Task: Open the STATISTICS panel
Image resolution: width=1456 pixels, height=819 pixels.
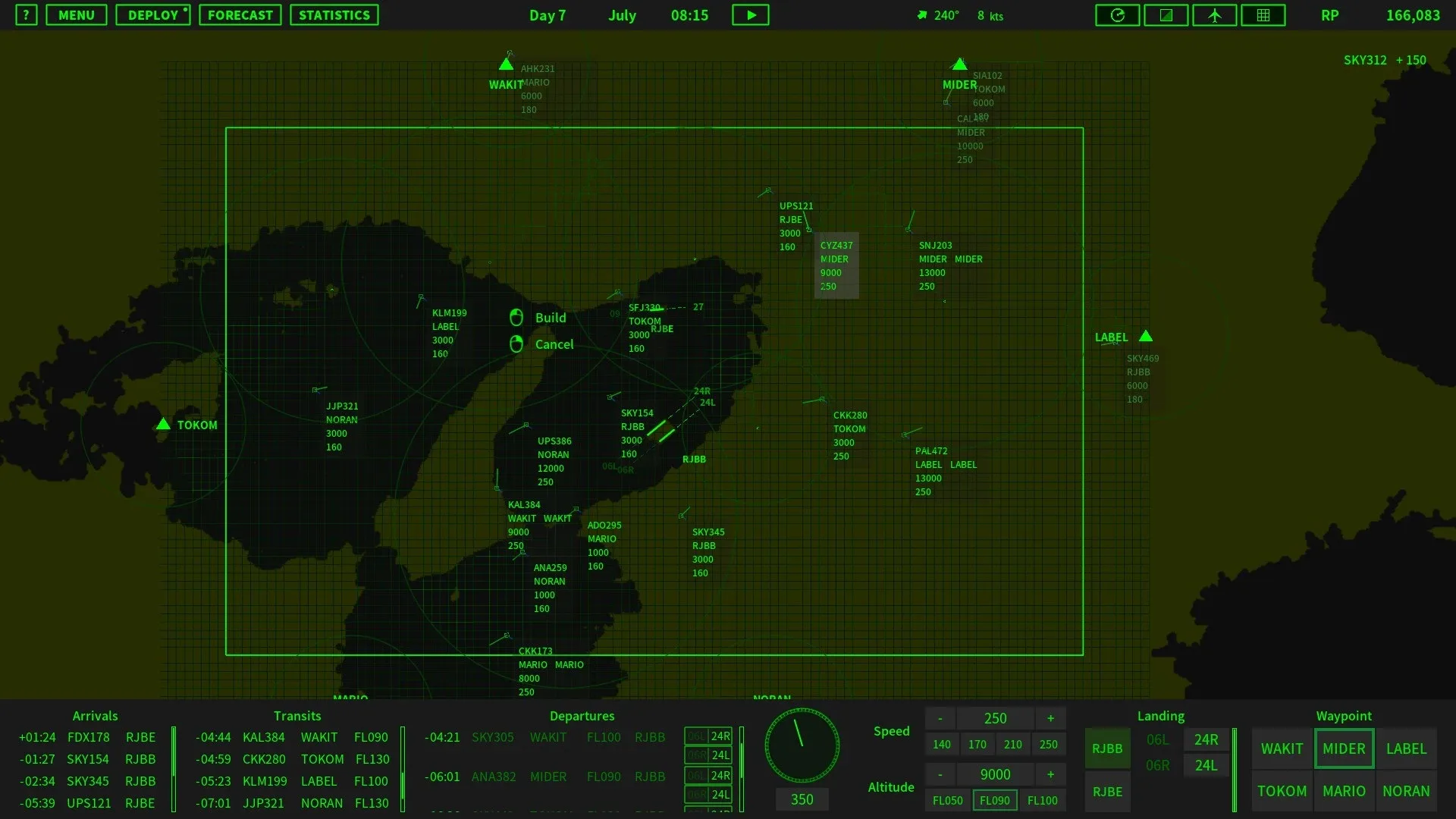Action: [x=334, y=15]
